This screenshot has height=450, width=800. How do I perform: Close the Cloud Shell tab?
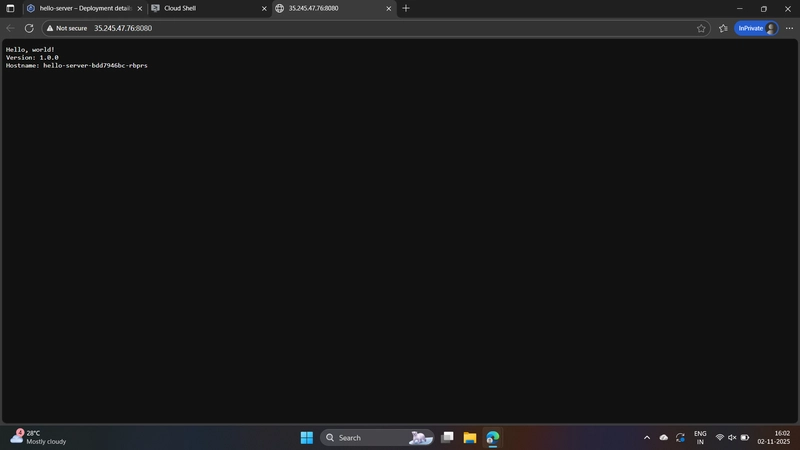pyautogui.click(x=264, y=8)
